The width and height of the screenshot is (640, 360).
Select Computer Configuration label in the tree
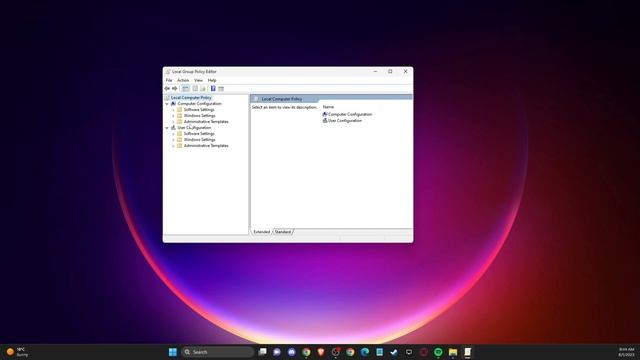tap(199, 104)
